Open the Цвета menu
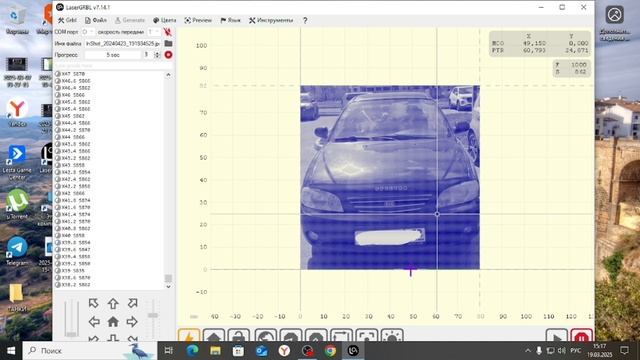The image size is (640, 360). tap(164, 20)
